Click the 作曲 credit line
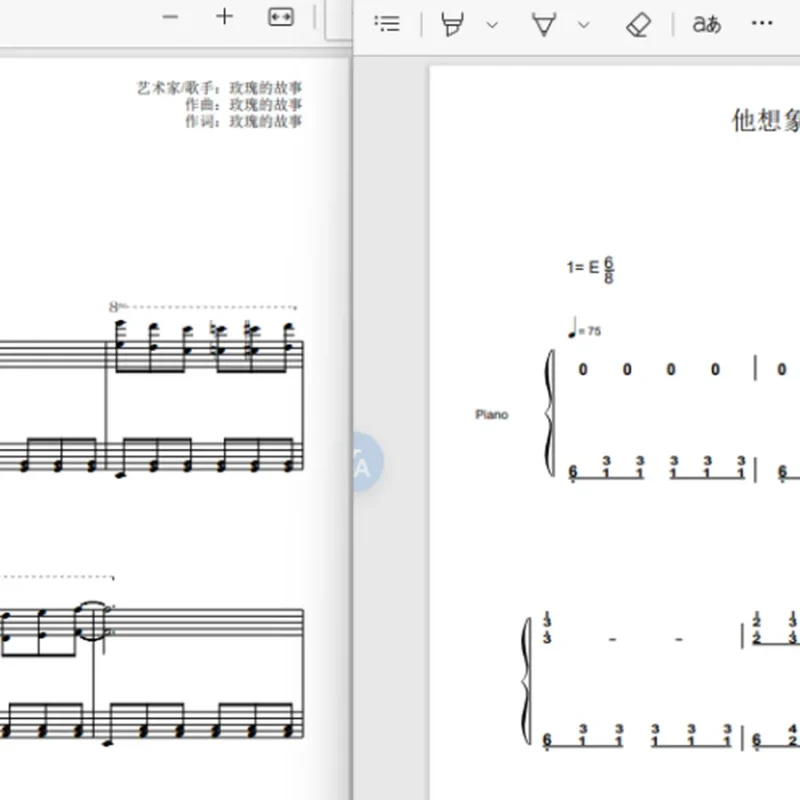 243,105
